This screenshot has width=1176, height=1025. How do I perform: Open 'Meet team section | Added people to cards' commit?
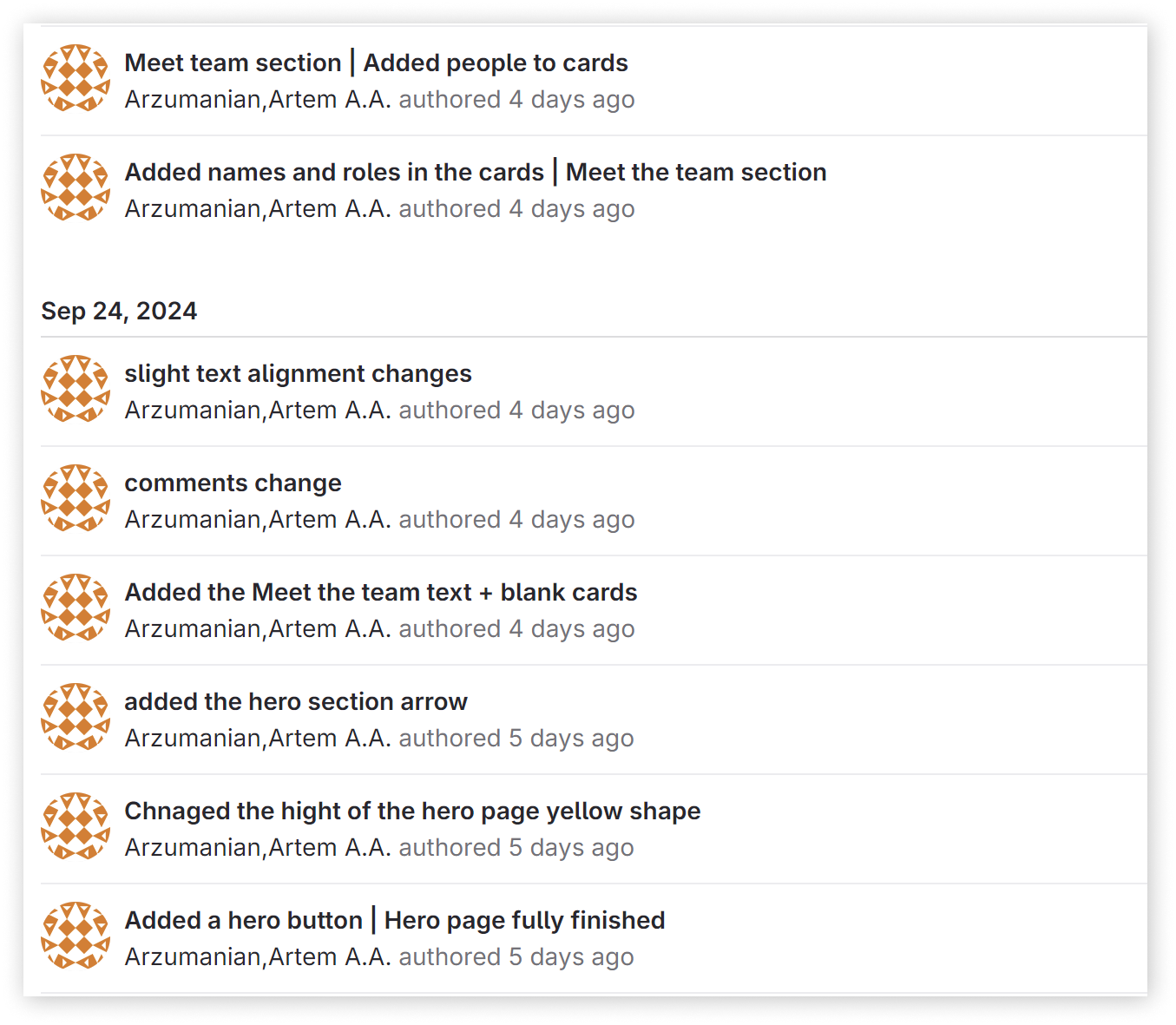pos(376,62)
